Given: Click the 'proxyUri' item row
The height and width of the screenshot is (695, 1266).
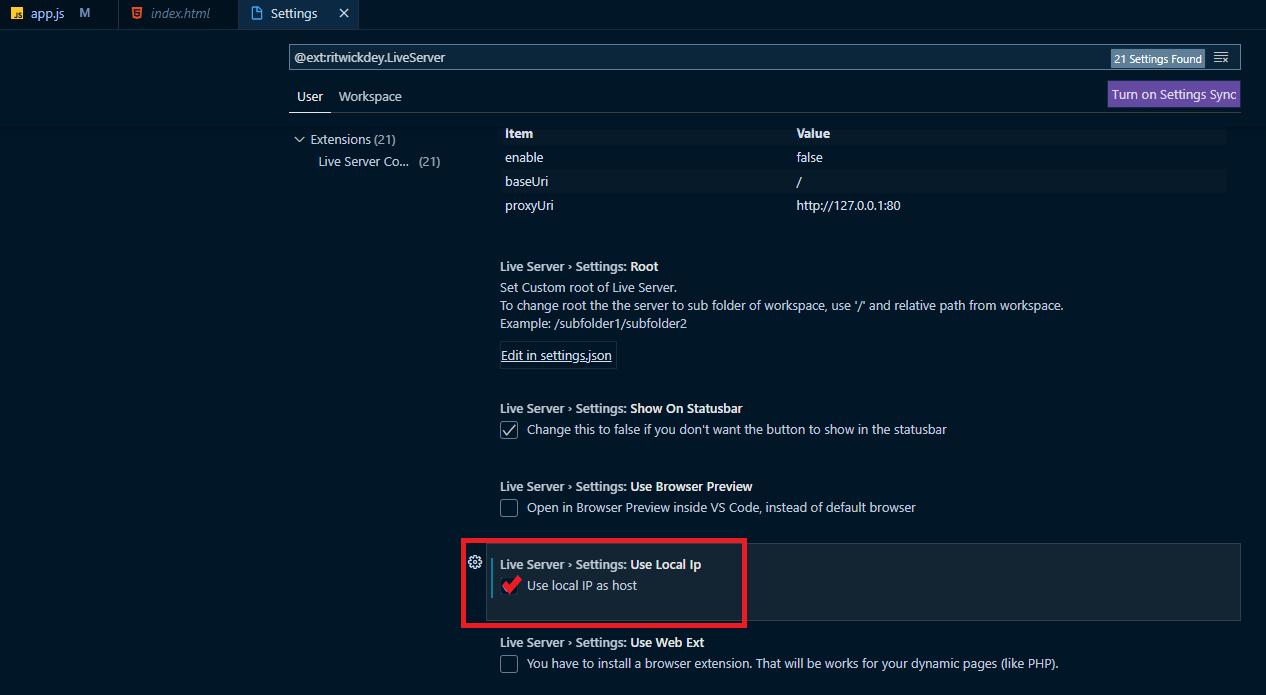Looking at the screenshot, I should click(x=863, y=205).
